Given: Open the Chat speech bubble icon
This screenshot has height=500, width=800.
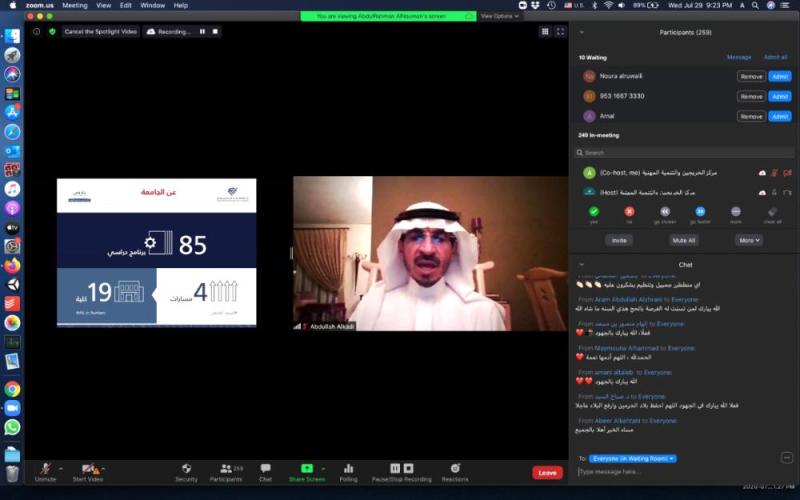Looking at the screenshot, I should click(265, 472).
